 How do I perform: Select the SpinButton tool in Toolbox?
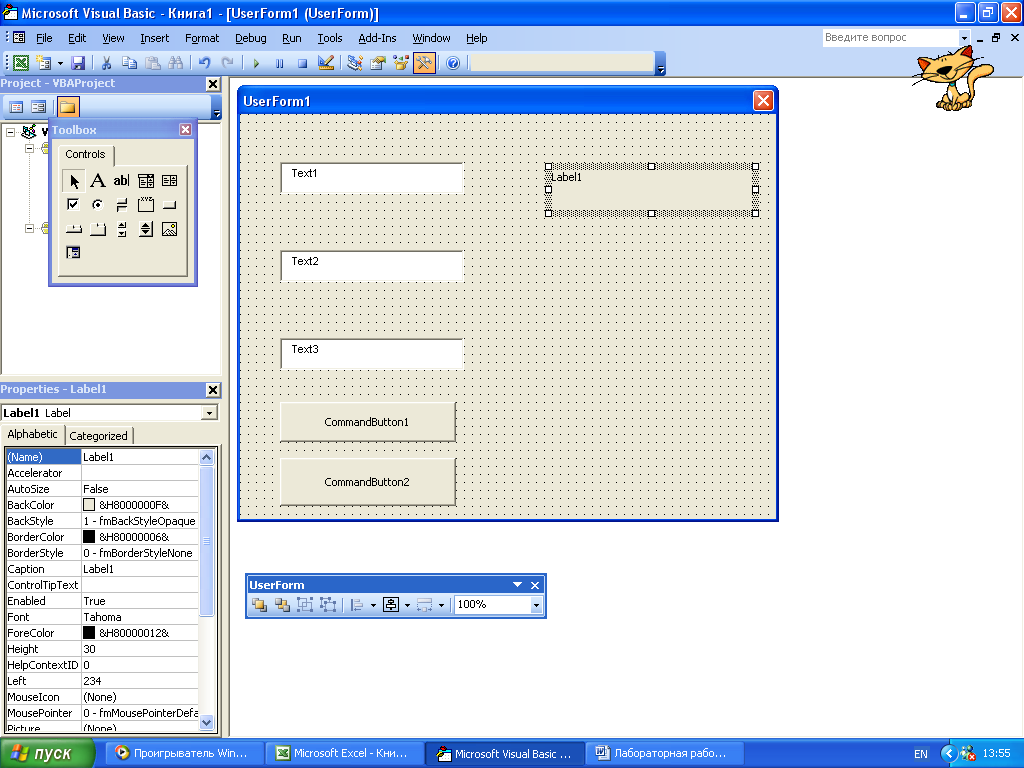point(146,229)
